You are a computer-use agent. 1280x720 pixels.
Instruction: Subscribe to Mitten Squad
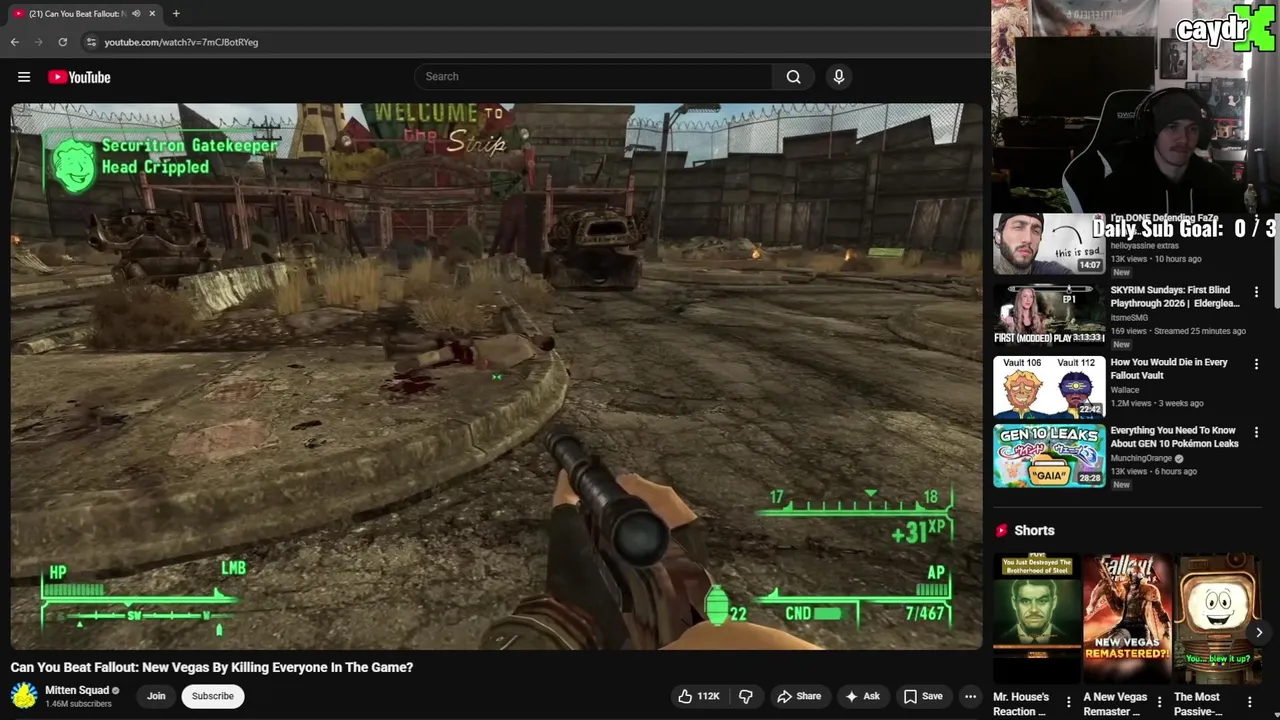(213, 696)
